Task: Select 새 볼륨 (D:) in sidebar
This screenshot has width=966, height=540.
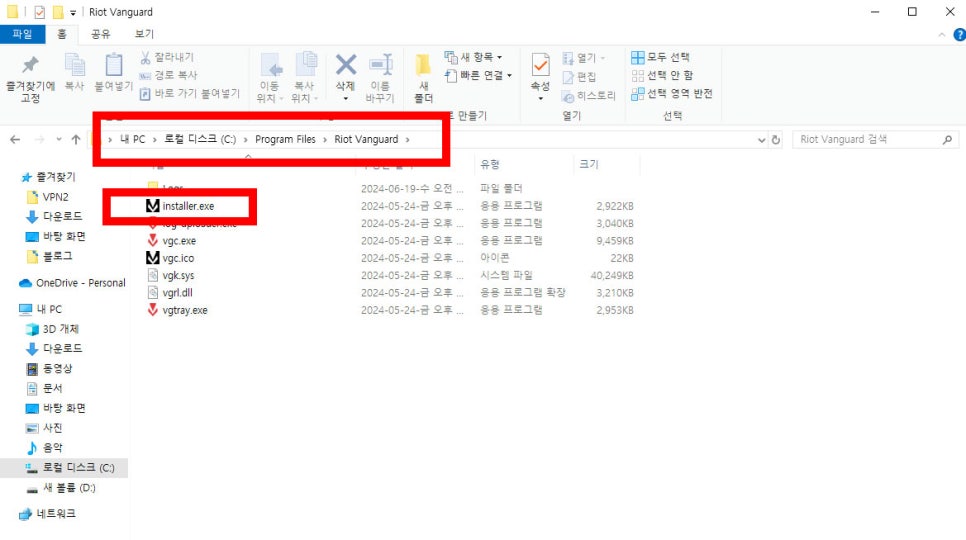Action: [x=61, y=488]
